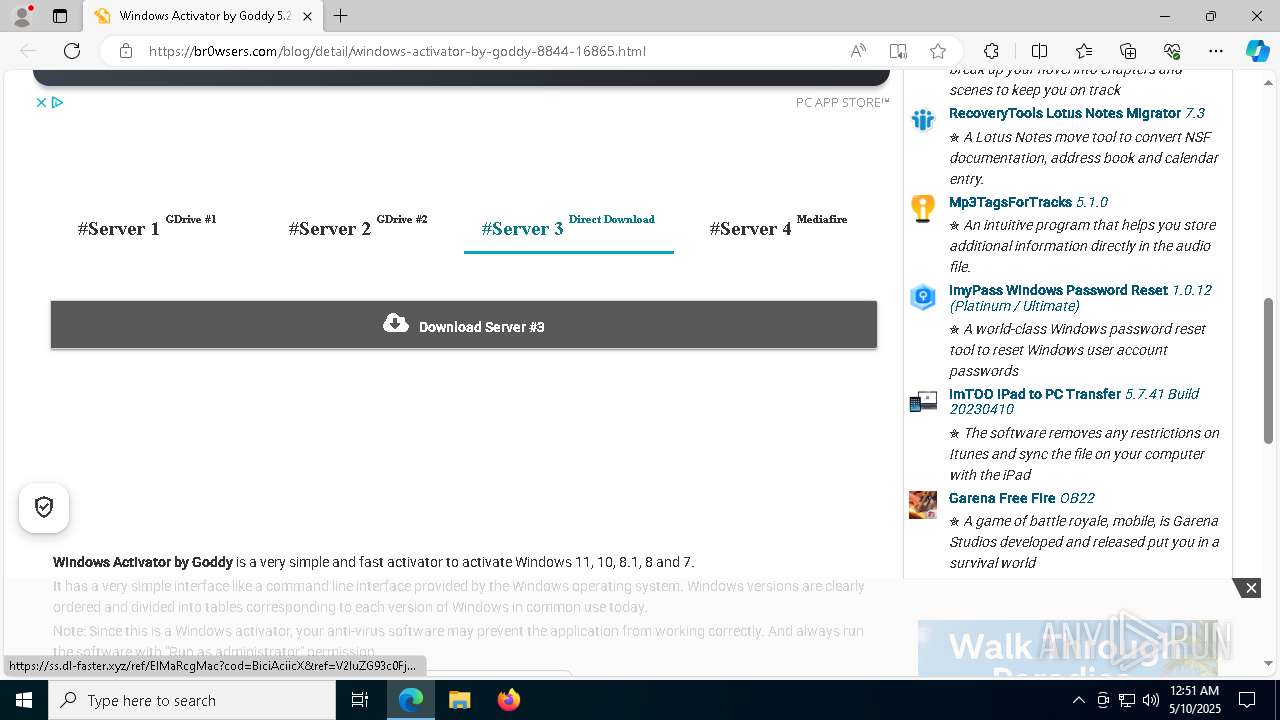1280x720 pixels.
Task: Refresh the current page
Action: point(72,51)
